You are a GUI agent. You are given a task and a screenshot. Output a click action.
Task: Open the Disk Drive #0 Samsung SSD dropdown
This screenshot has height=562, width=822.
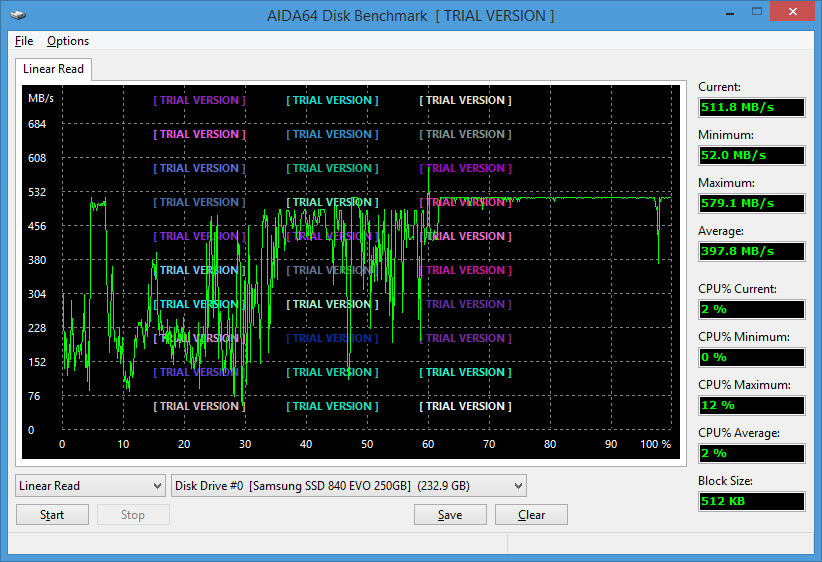tap(349, 485)
